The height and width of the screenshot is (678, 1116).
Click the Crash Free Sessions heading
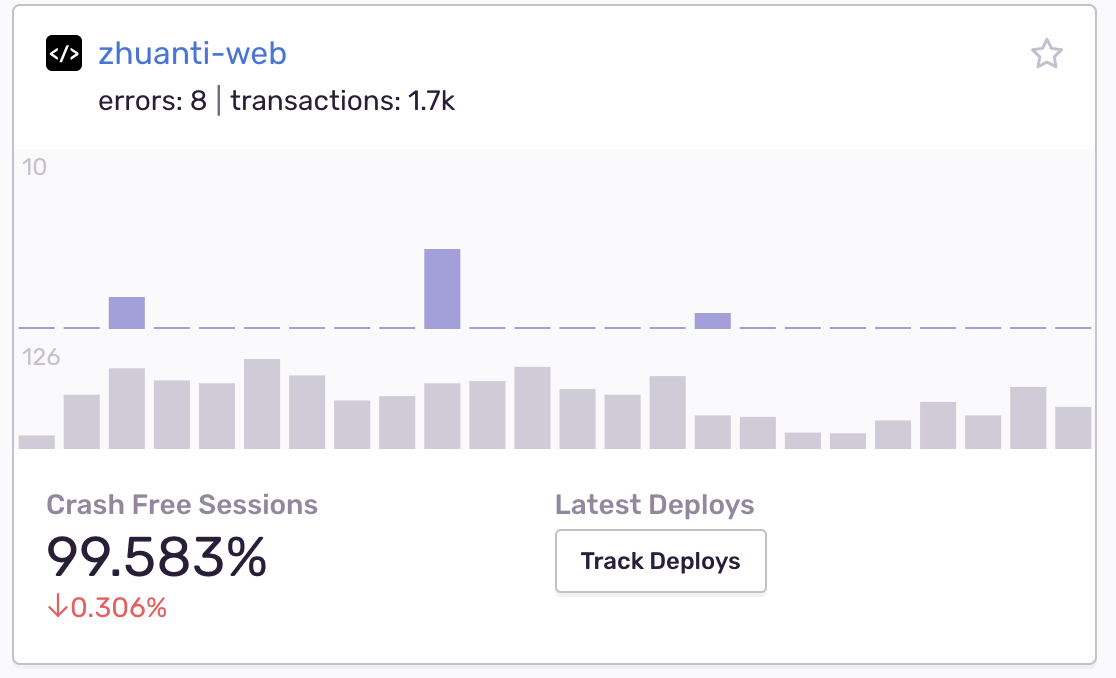click(182, 505)
